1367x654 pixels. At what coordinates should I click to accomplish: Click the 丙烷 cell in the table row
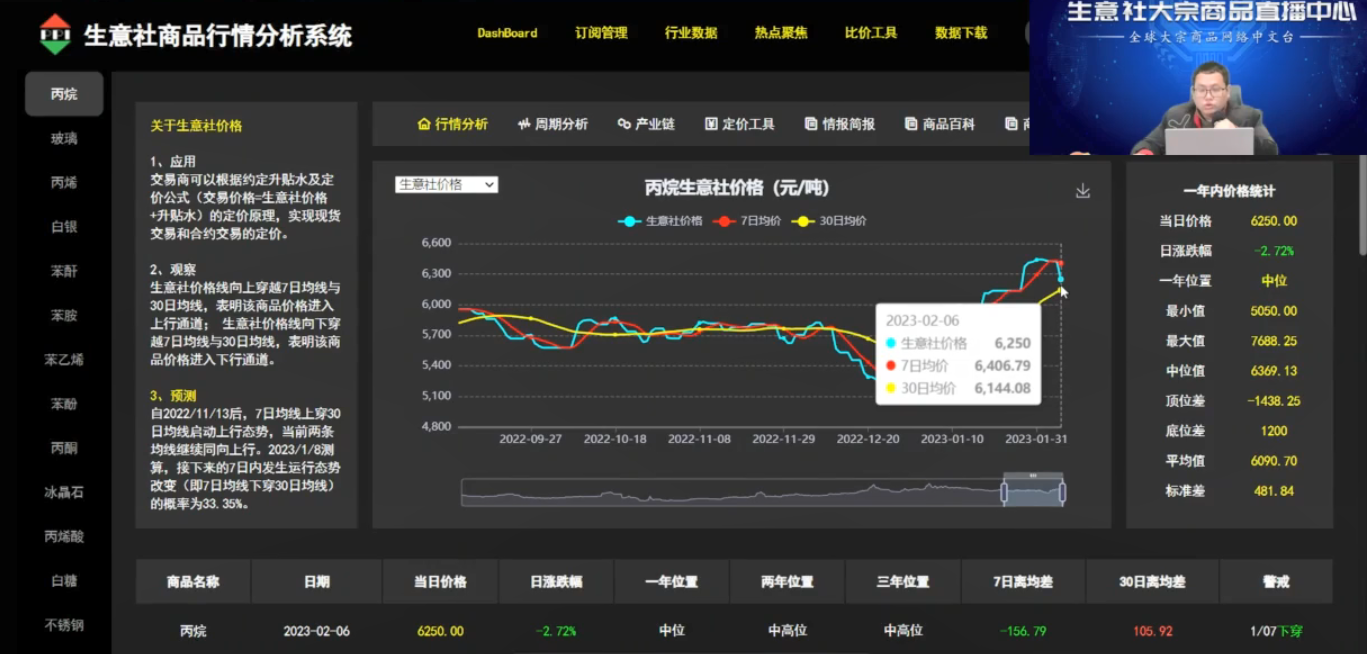tap(193, 631)
